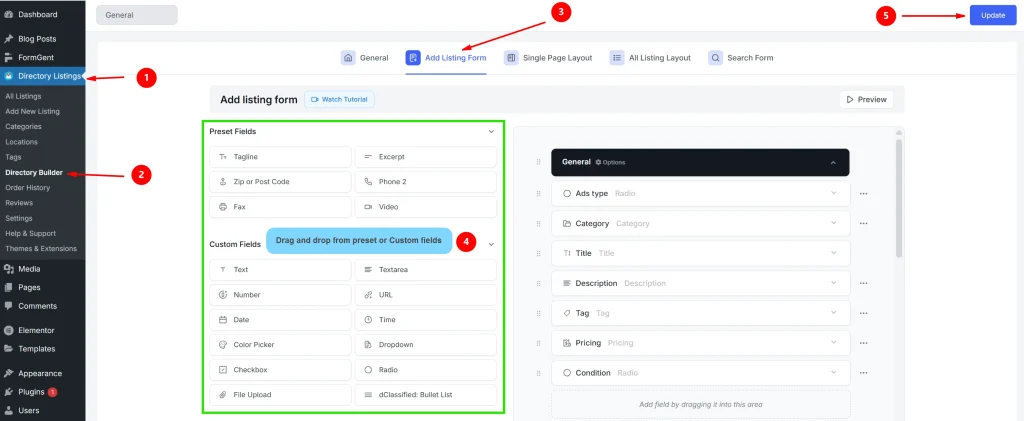Image resolution: width=1024 pixels, height=421 pixels.
Task: Switch to the General tab
Action: tap(364, 57)
